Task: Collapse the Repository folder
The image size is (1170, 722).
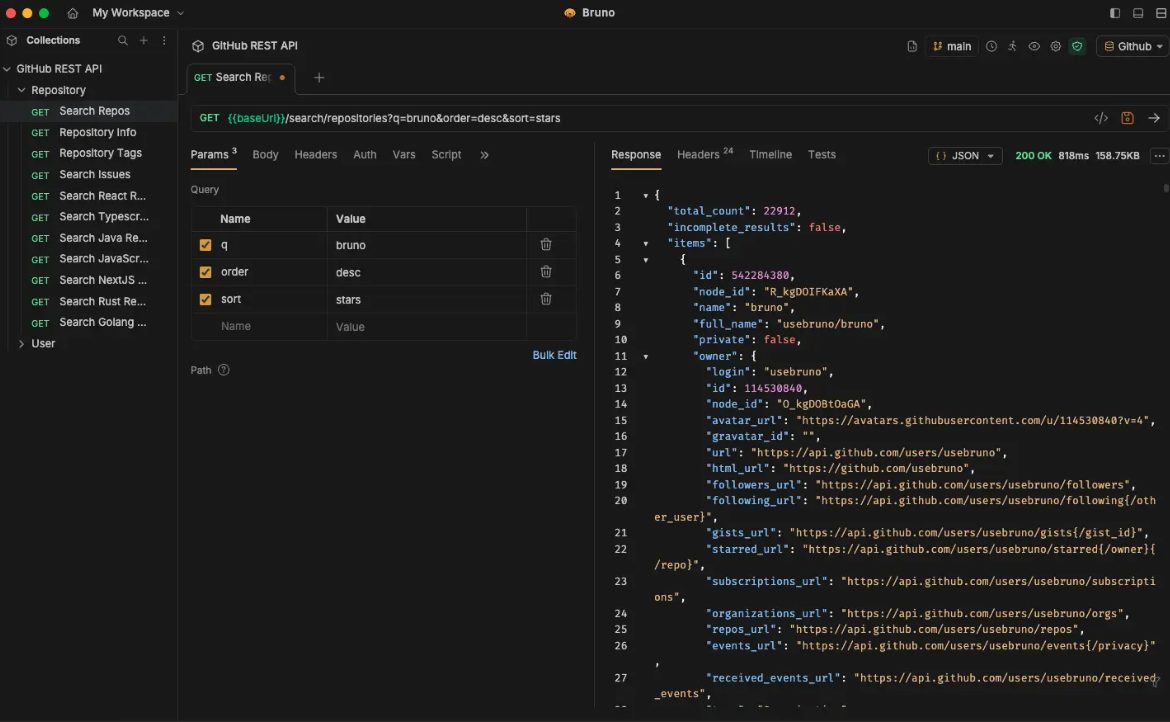Action: [22, 90]
